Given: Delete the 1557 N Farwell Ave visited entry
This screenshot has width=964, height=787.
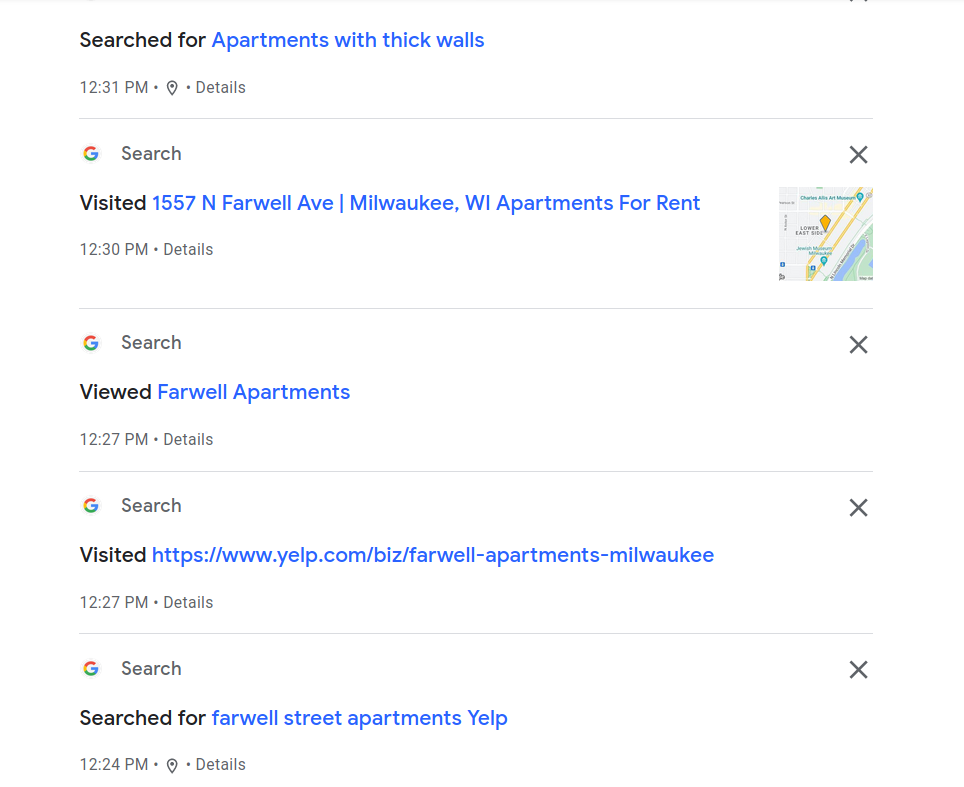Looking at the screenshot, I should tap(858, 154).
